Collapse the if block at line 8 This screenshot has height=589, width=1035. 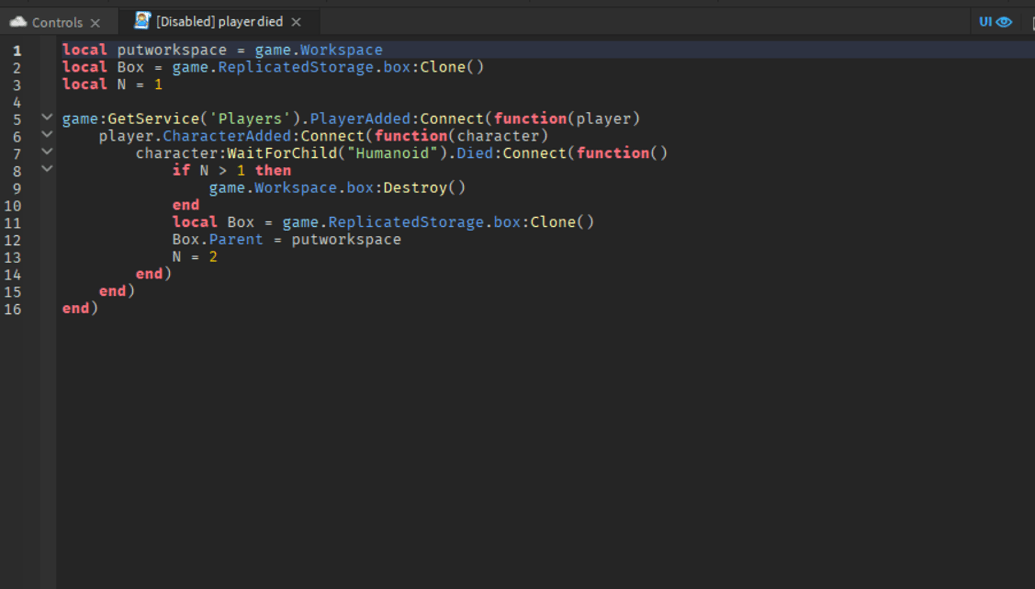[47, 169]
